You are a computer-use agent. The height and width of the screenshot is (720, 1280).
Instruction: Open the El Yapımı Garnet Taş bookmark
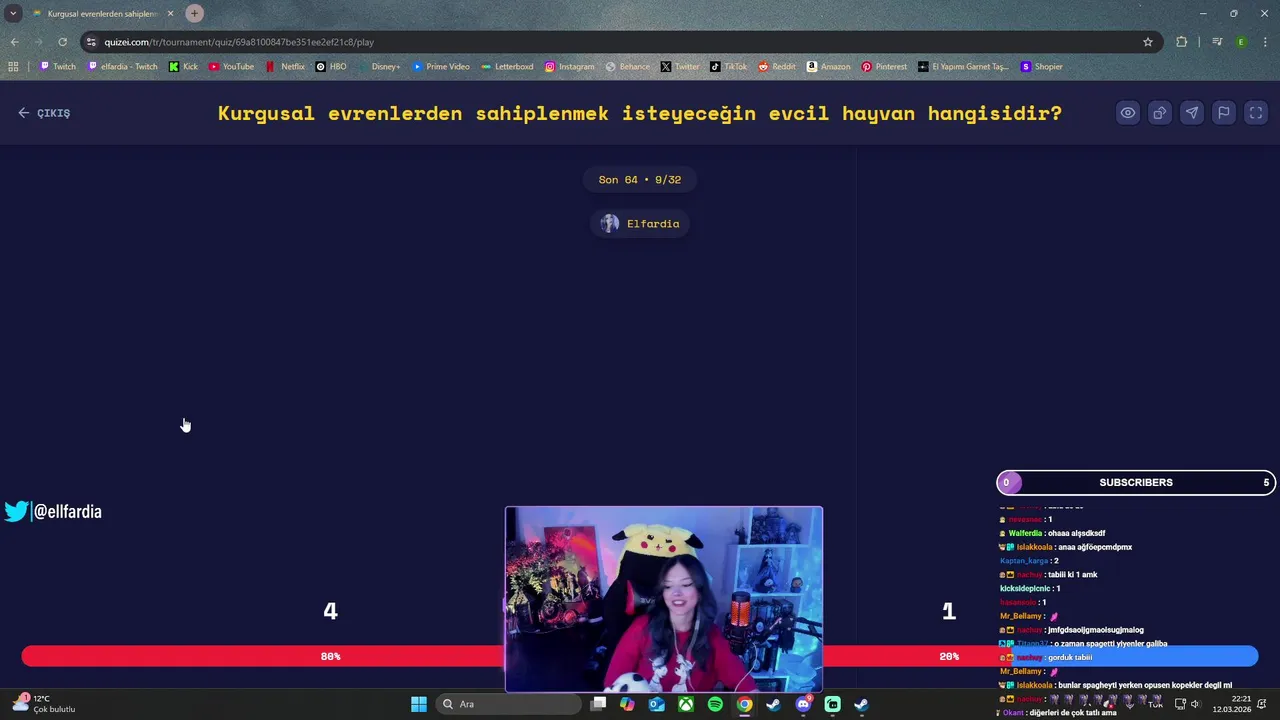click(964, 67)
